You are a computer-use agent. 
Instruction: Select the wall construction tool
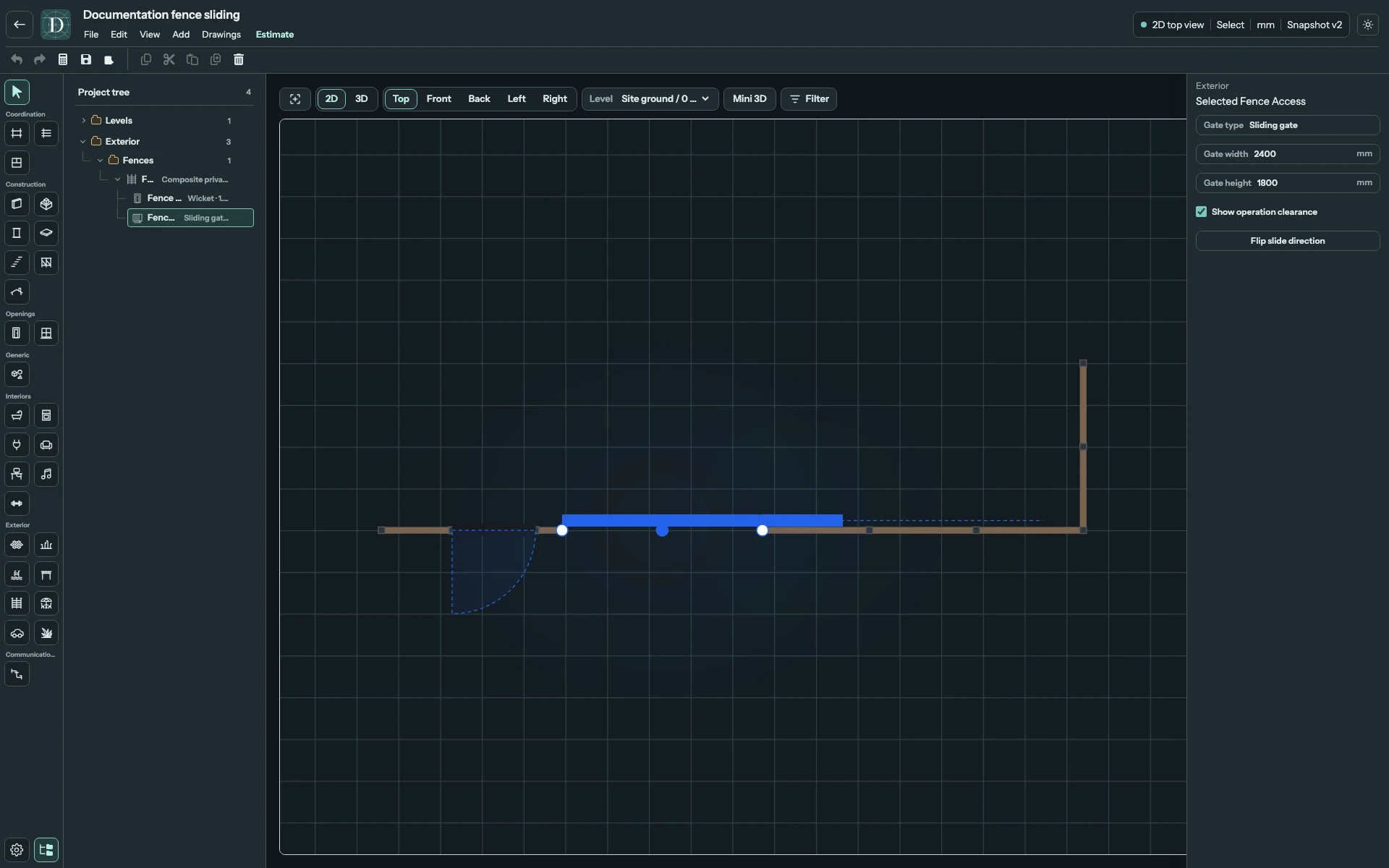(x=17, y=204)
